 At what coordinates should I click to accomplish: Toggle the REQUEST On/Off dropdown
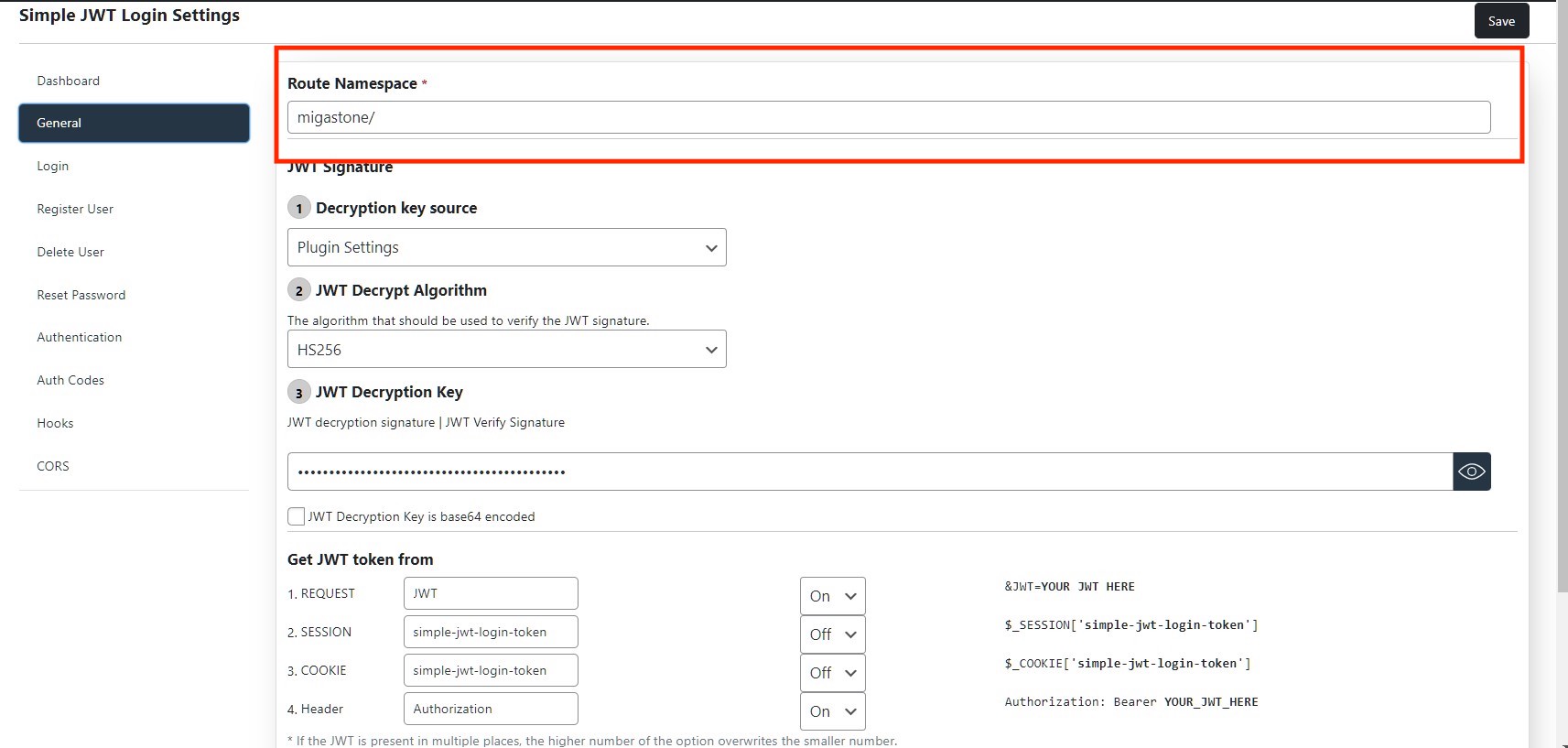[x=832, y=596]
